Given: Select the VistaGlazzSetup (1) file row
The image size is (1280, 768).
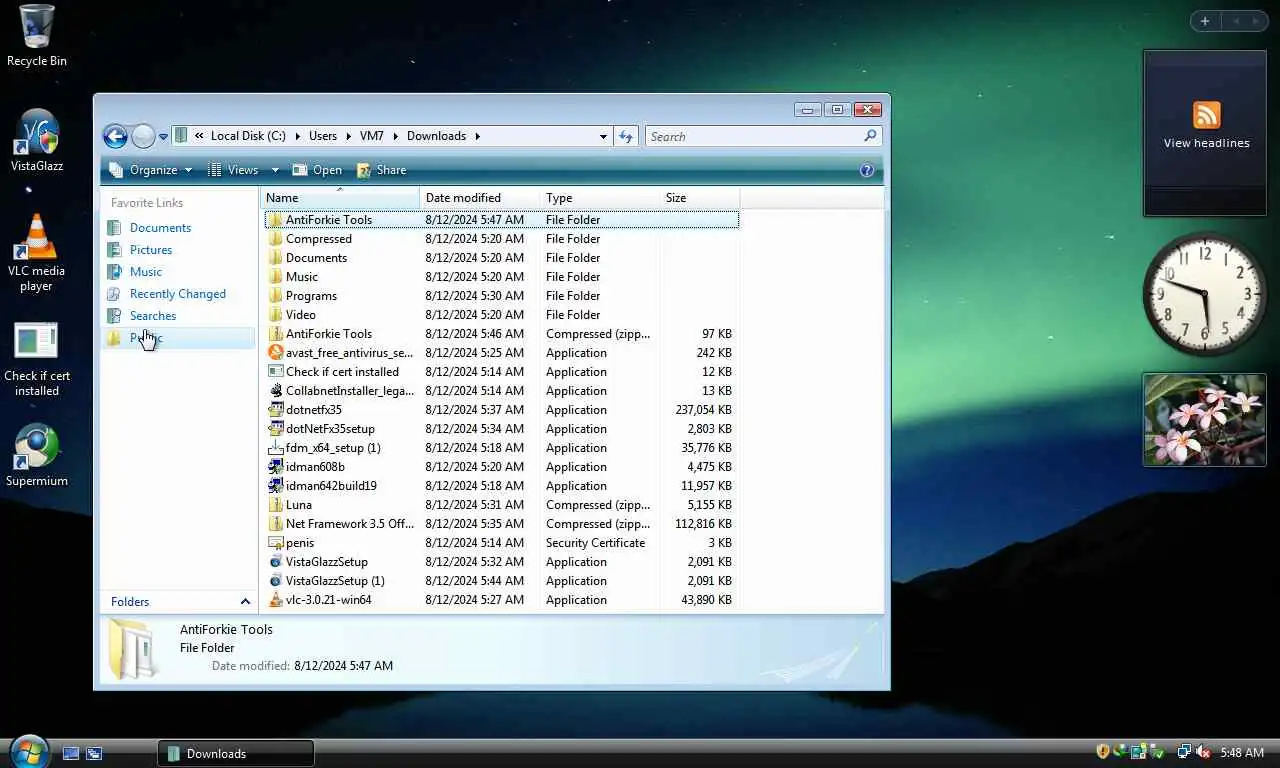Looking at the screenshot, I should pyautogui.click(x=502, y=581).
